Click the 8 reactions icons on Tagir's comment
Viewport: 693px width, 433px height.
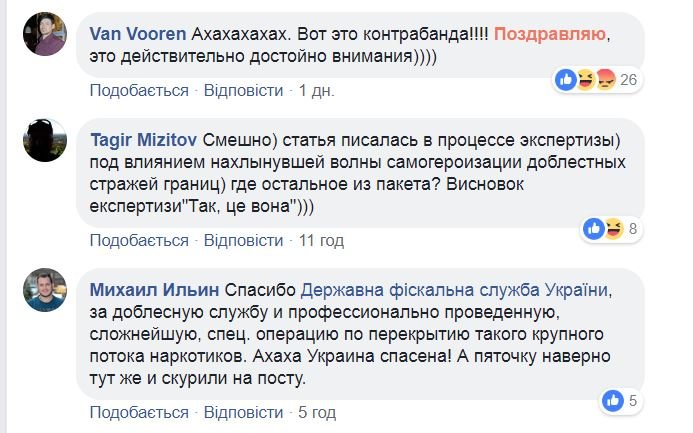coord(603,229)
